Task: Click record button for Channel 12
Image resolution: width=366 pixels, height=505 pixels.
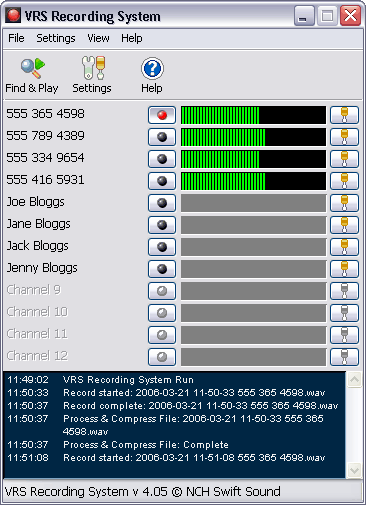Action: [162, 357]
